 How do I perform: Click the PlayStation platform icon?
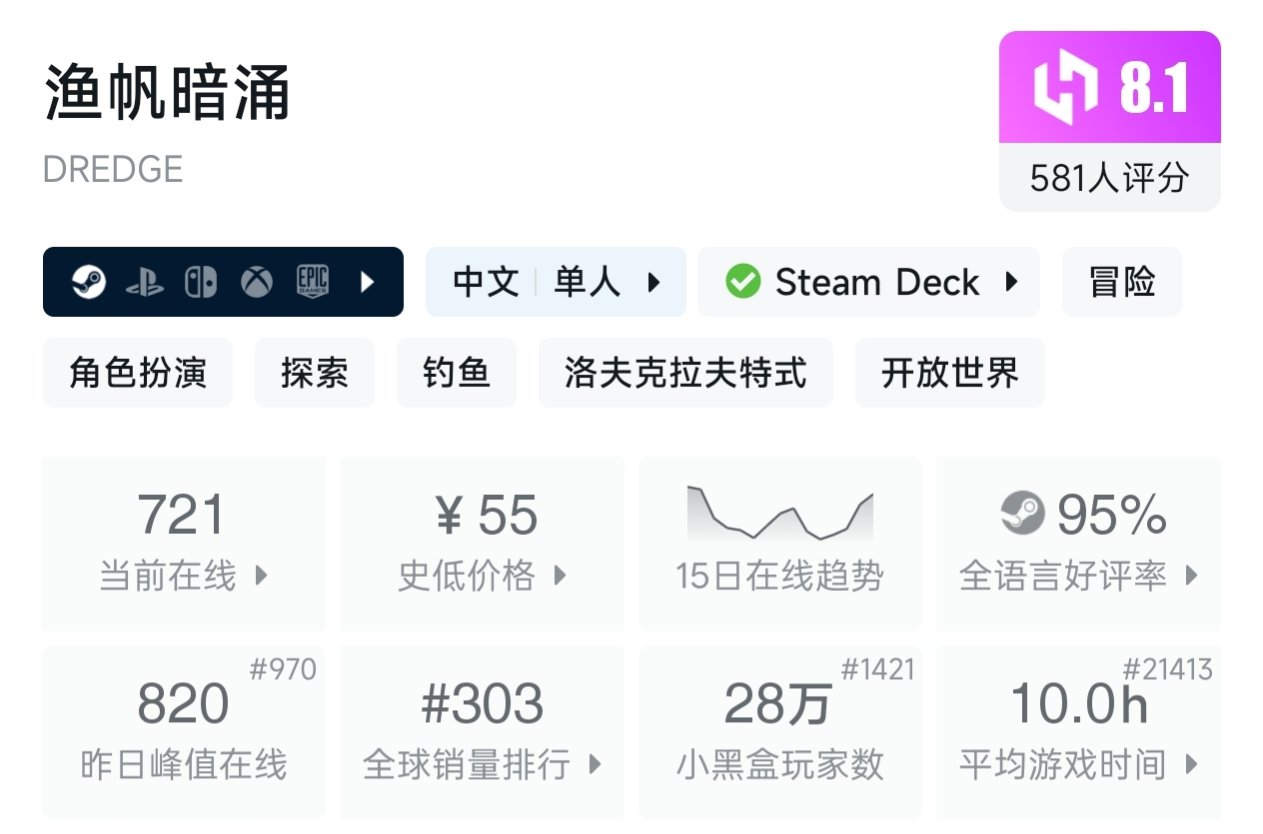144,283
